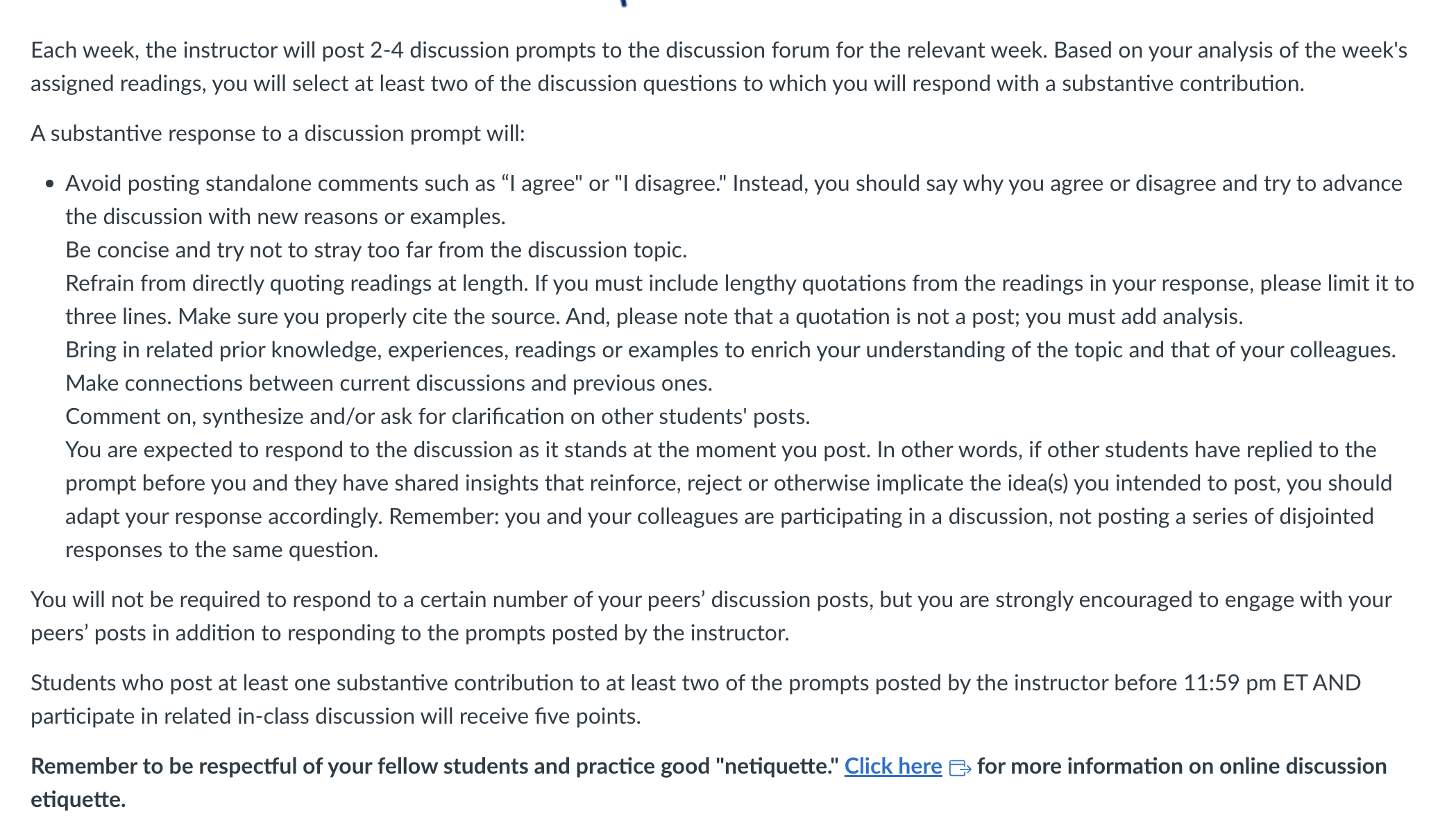Click the paragraph starting "Each week, the instructor"
1456x834 pixels.
click(719, 67)
